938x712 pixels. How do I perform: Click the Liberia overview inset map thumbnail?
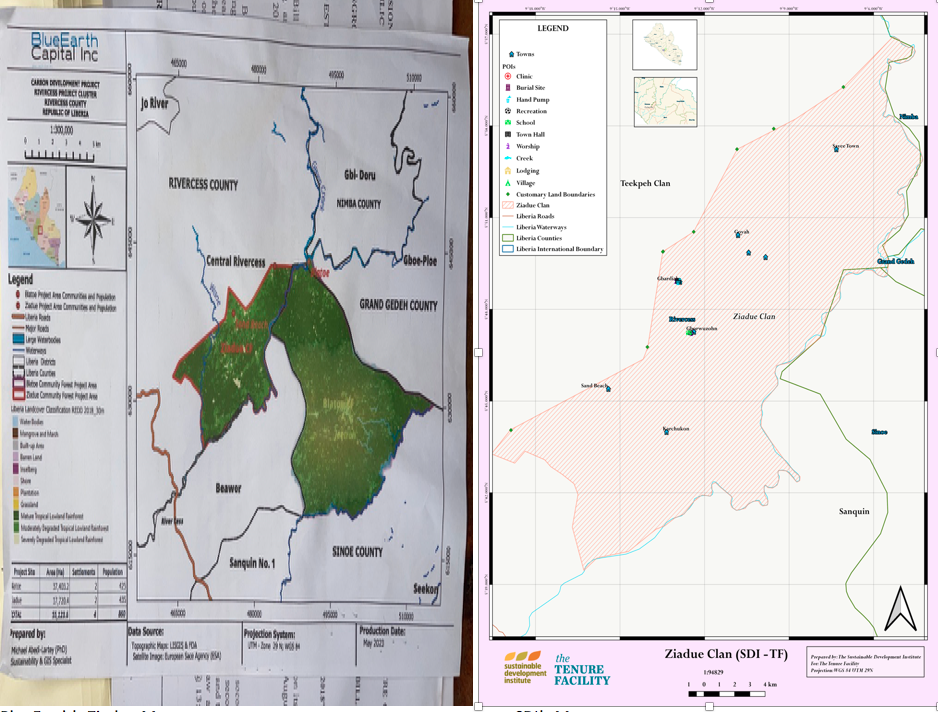point(665,45)
